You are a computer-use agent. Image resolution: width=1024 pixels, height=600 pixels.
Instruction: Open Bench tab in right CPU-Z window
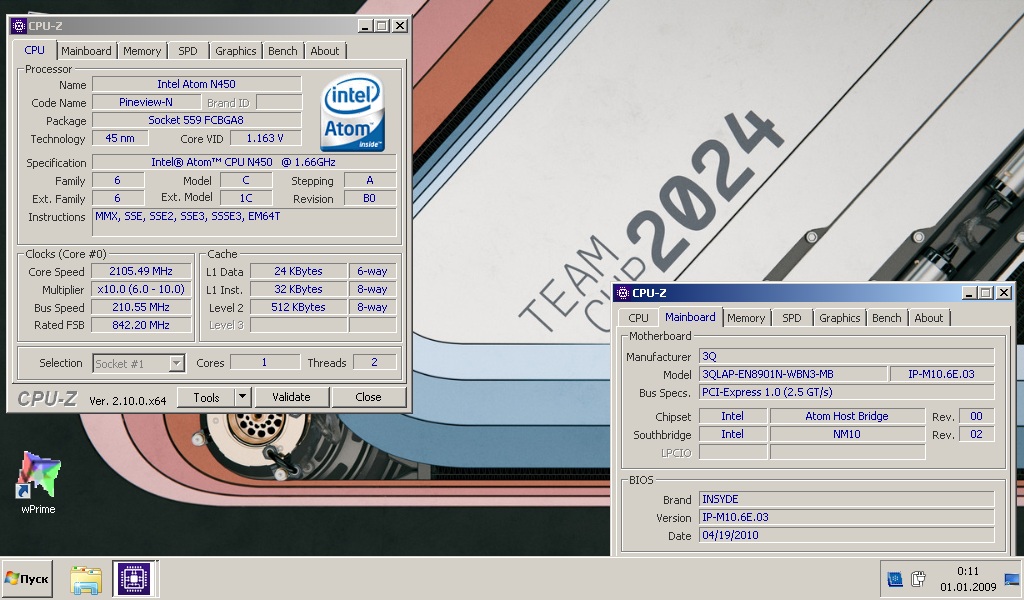click(x=886, y=318)
